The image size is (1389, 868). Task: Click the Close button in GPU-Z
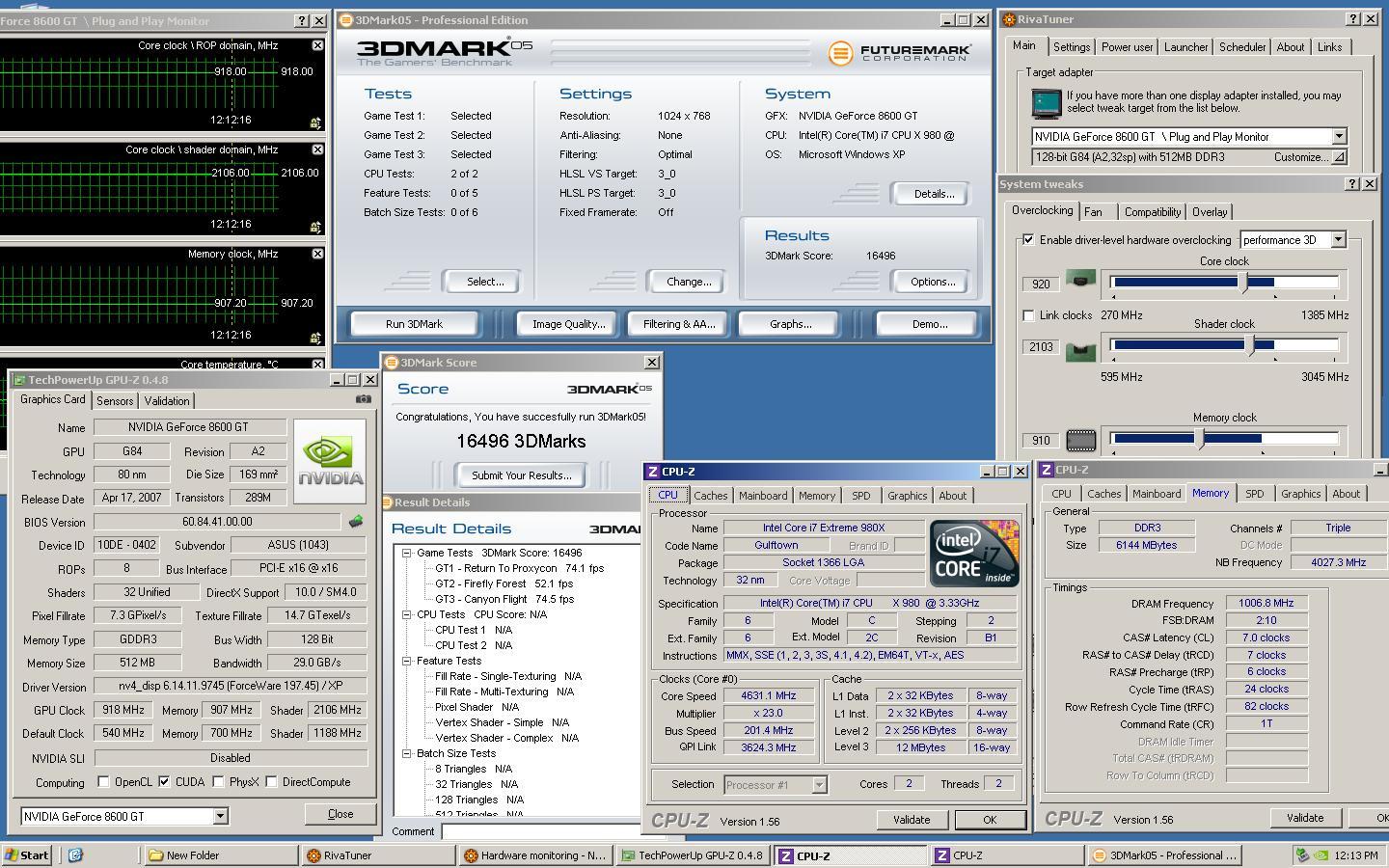click(x=340, y=814)
